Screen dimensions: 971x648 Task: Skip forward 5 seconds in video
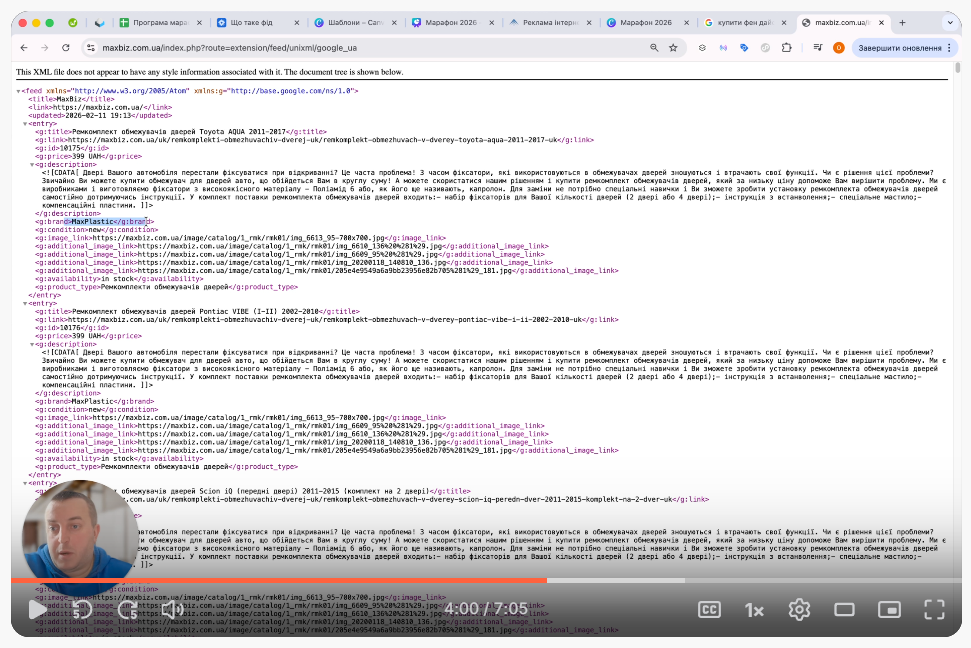(x=127, y=610)
